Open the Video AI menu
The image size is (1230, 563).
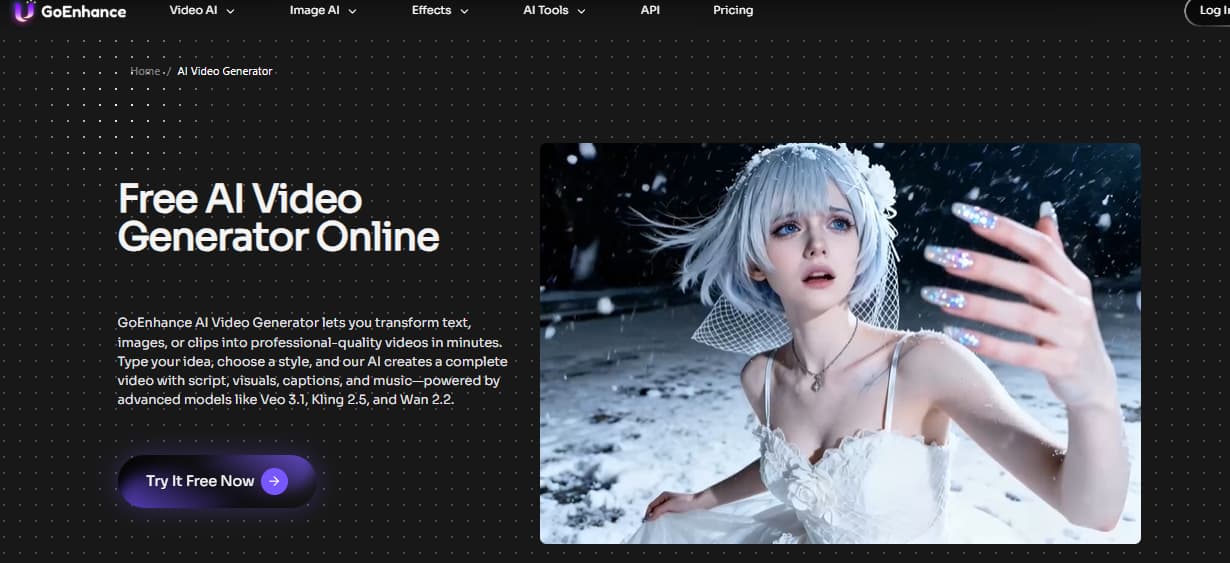click(193, 10)
